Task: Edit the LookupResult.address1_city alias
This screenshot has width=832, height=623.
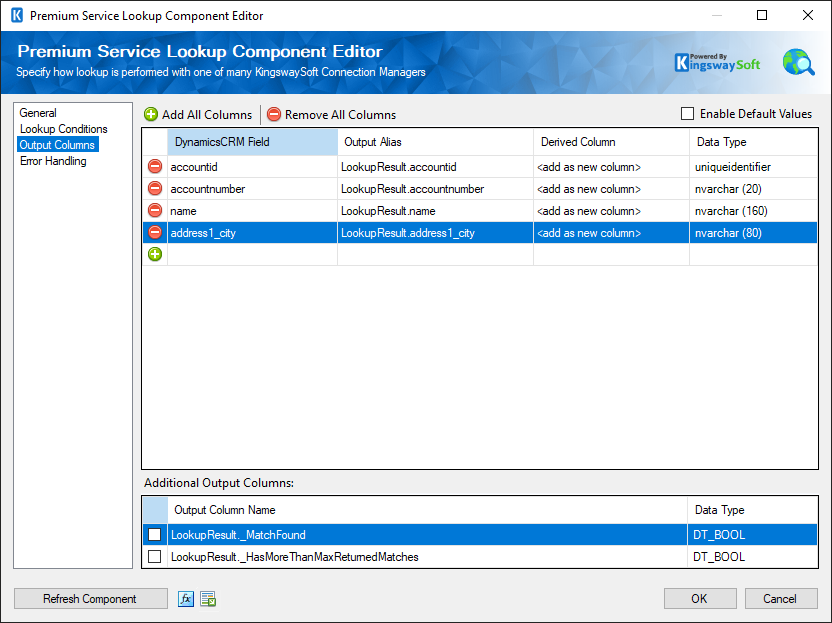Action: 435,233
